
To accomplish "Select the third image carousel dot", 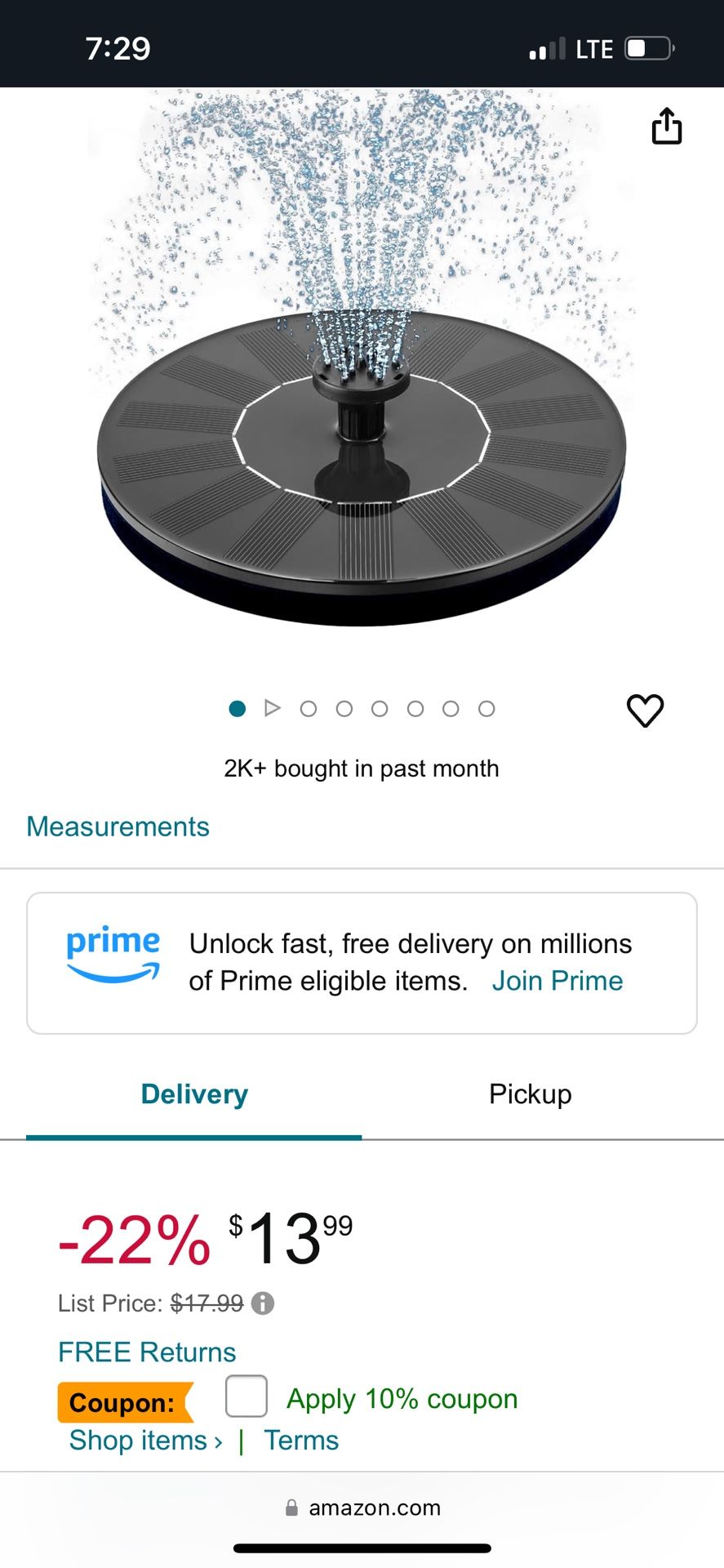I will (309, 709).
